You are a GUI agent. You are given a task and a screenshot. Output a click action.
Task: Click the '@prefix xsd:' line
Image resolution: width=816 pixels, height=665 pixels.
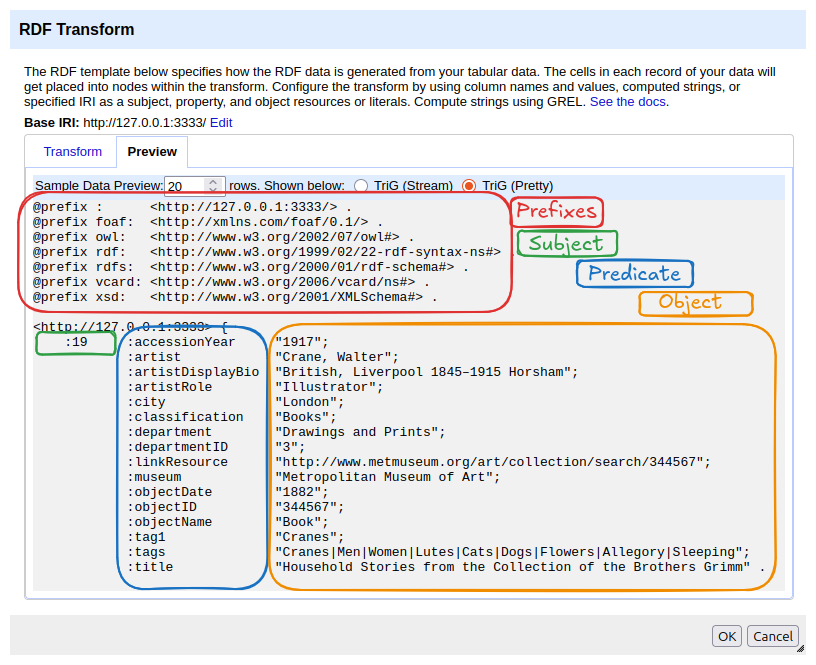point(235,297)
